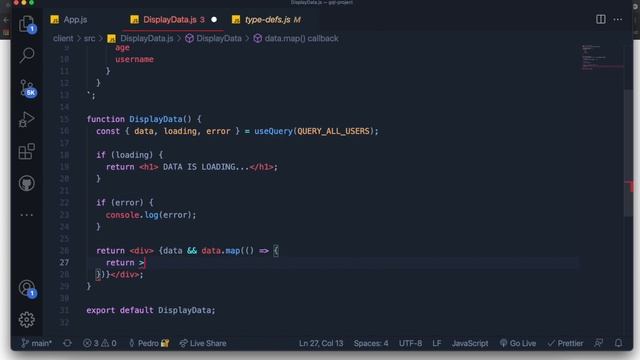Go to line via Ln 27, Col 13
The width and height of the screenshot is (640, 360).
(321, 343)
